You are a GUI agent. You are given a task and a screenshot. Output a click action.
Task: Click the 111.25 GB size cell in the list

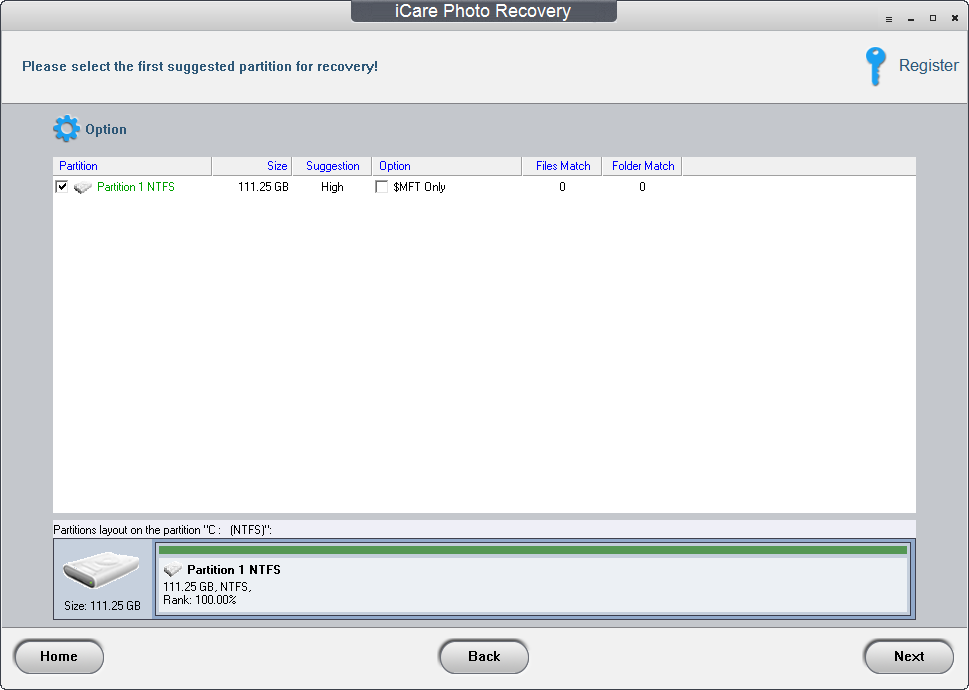[263, 187]
